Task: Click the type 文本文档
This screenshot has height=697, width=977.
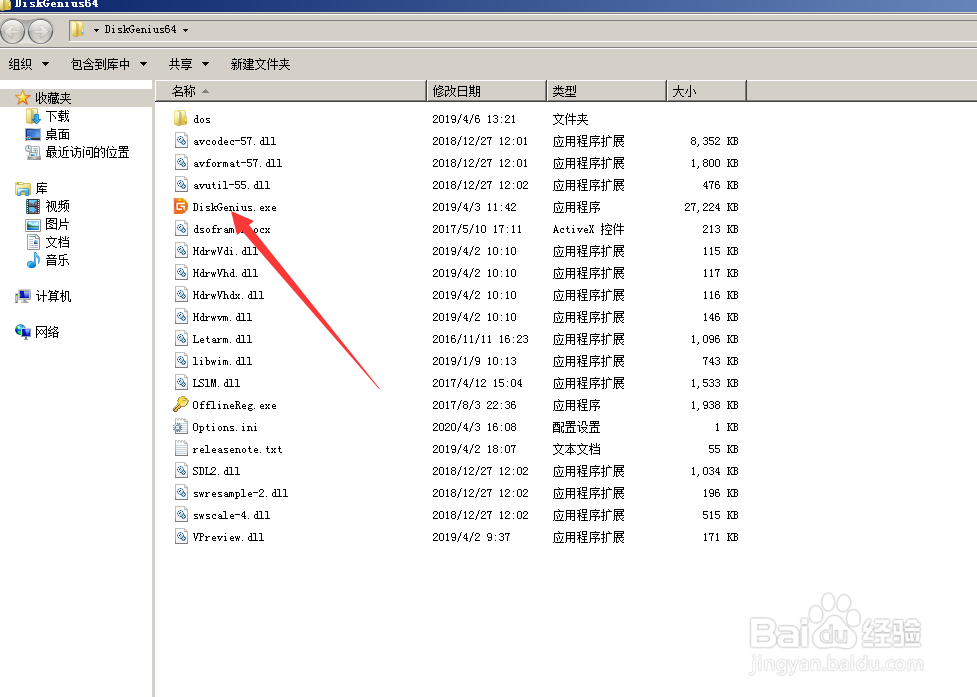Action: 576,449
